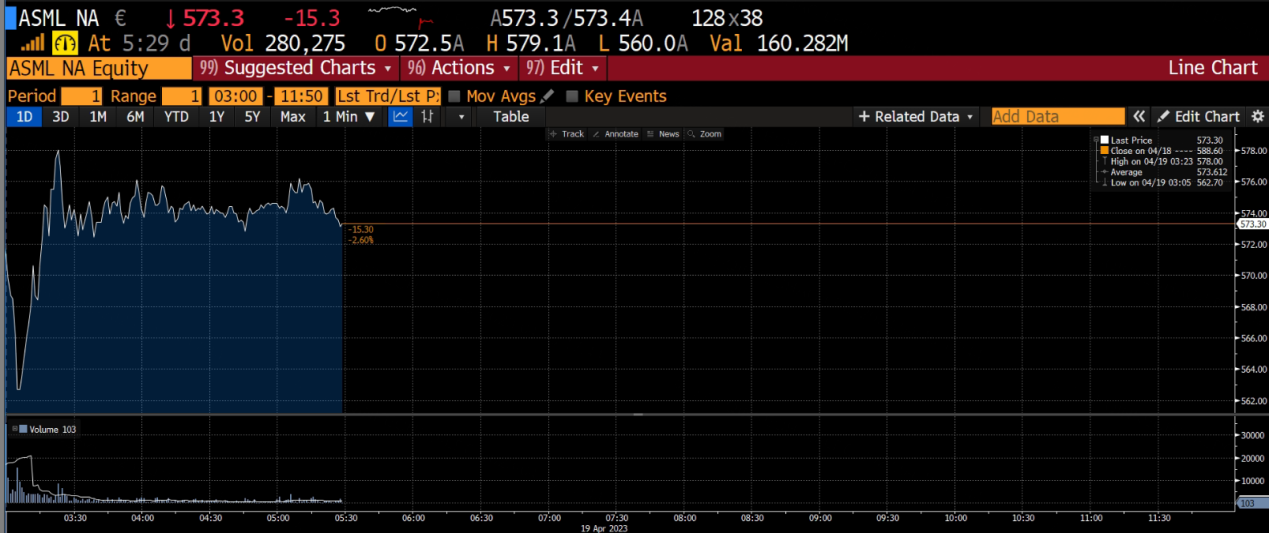The height and width of the screenshot is (533, 1269).
Task: Activate the Annotate tool
Action: [x=615, y=134]
